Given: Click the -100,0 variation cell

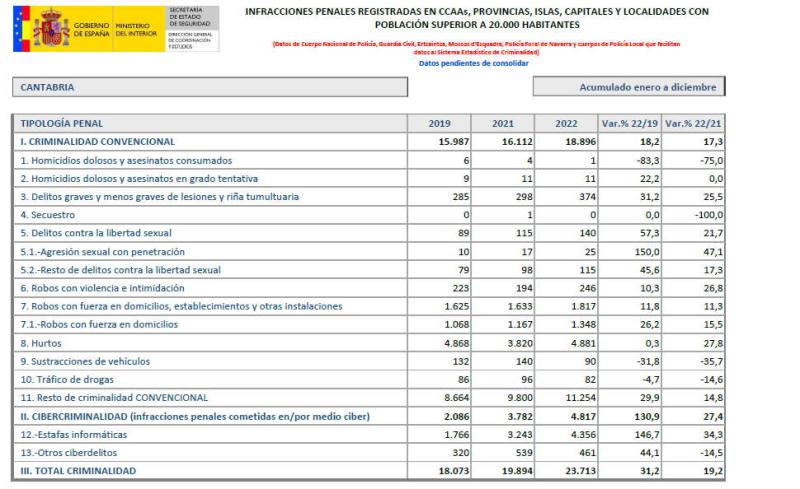Looking at the screenshot, I should pos(693,215).
